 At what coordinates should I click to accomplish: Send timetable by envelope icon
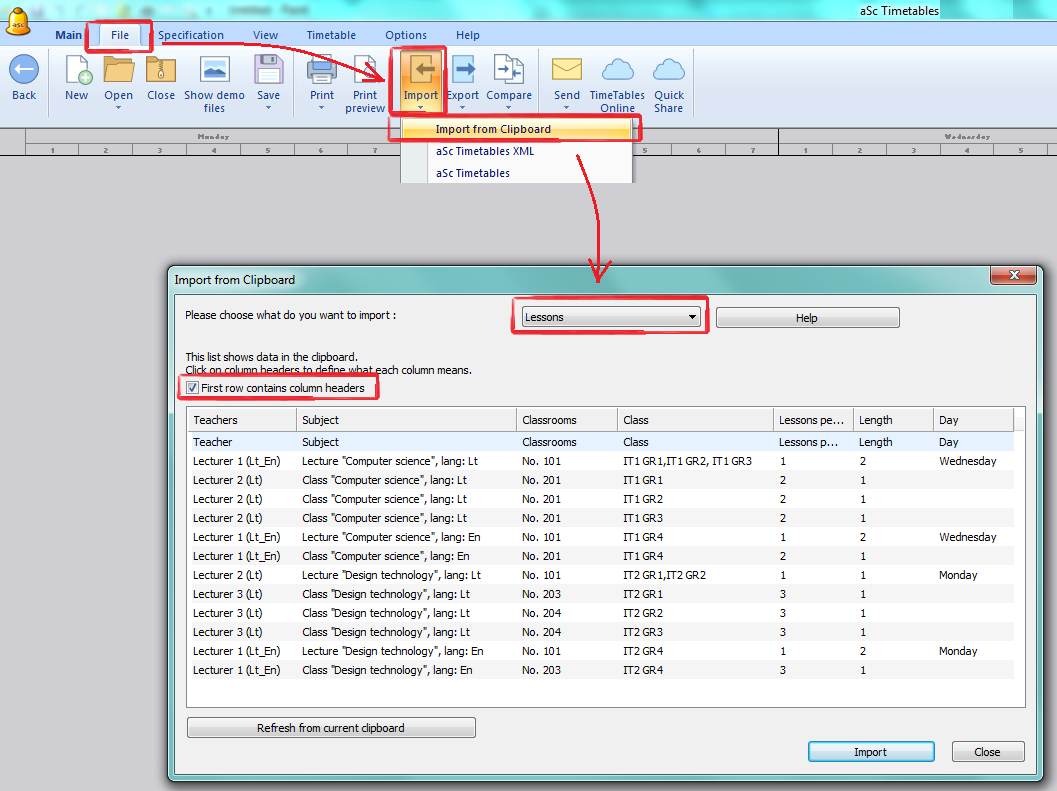[x=566, y=69]
